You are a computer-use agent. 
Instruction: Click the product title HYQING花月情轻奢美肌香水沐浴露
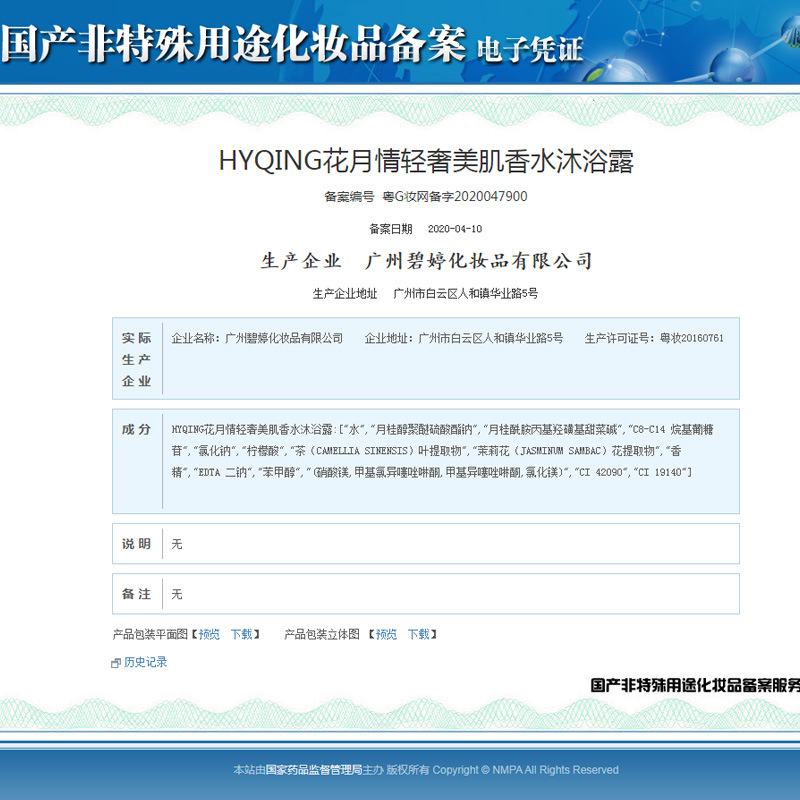[x=426, y=160]
